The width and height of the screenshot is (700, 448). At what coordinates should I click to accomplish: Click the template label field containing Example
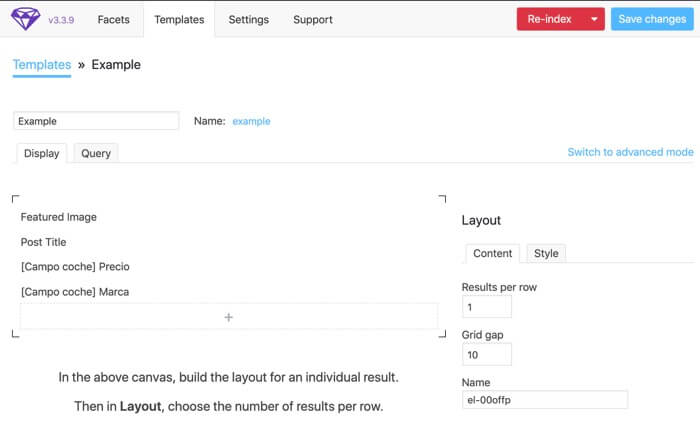[x=96, y=121]
